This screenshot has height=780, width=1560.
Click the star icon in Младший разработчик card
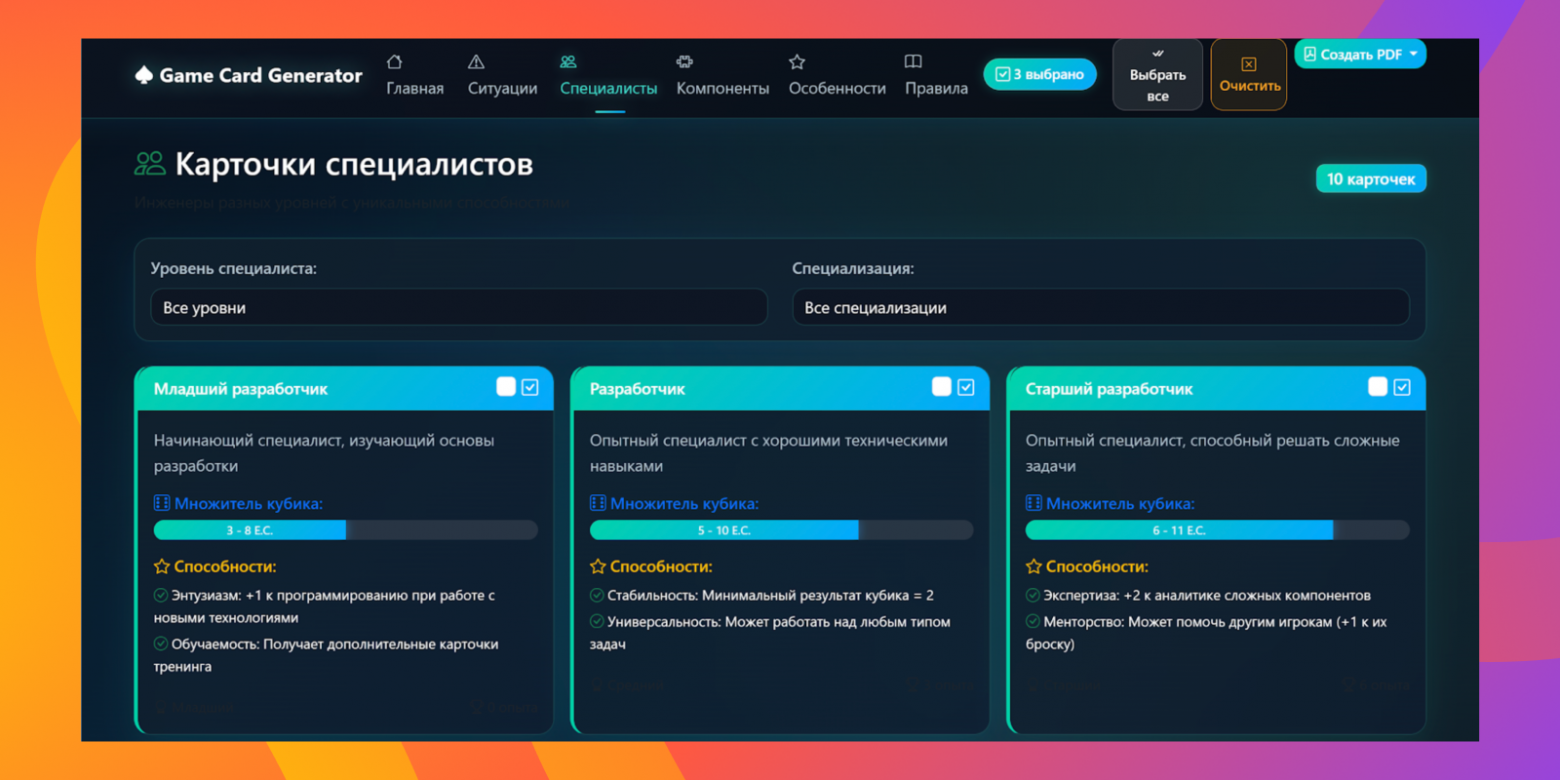pos(161,566)
